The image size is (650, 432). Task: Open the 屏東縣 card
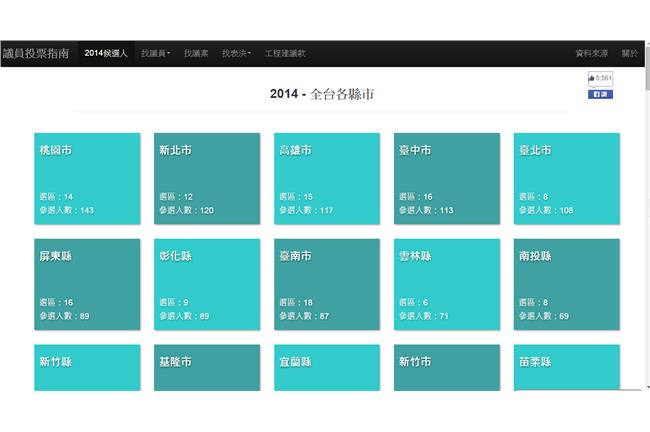[x=87, y=284]
